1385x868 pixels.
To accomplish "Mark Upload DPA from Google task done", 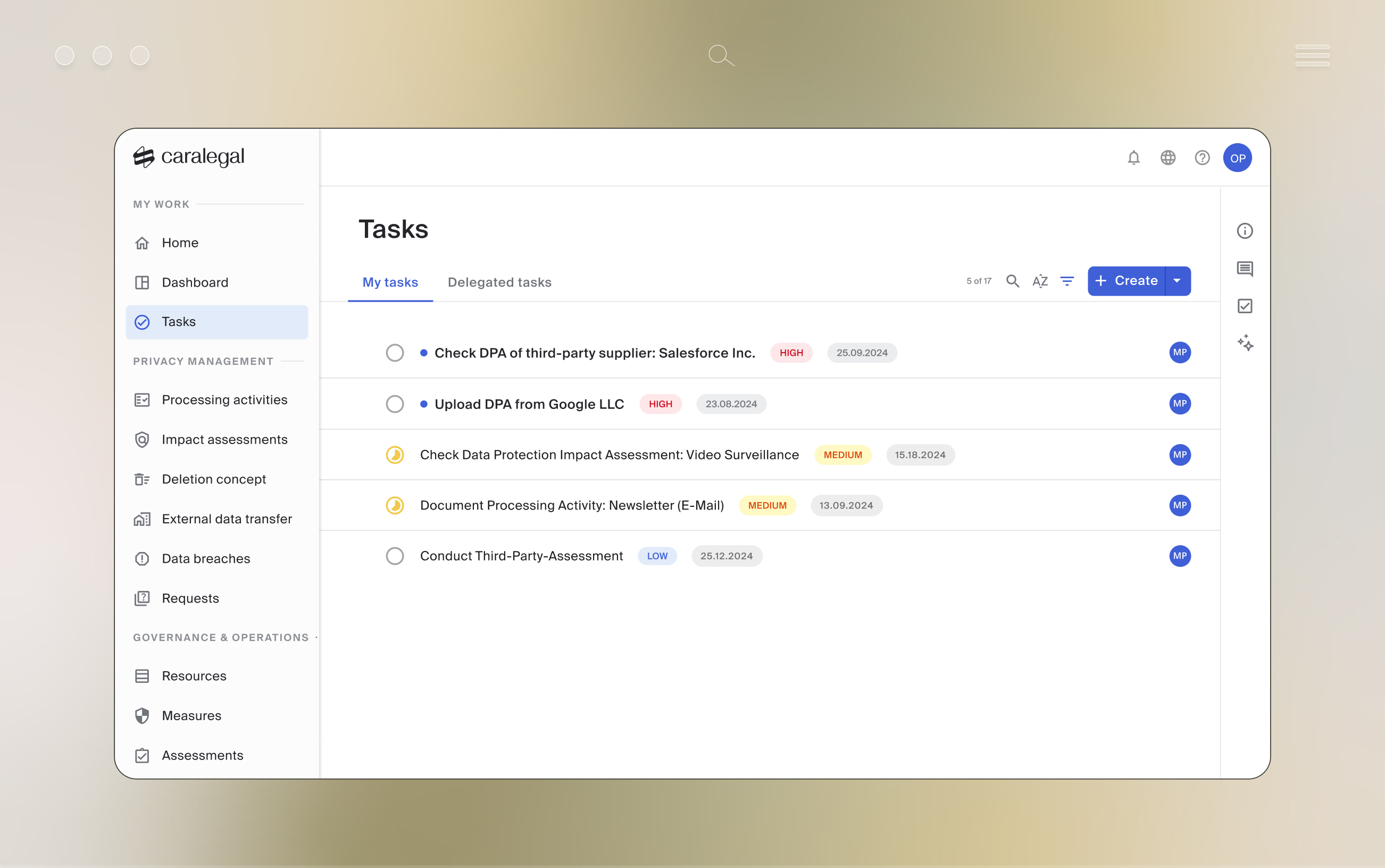I will click(x=394, y=404).
